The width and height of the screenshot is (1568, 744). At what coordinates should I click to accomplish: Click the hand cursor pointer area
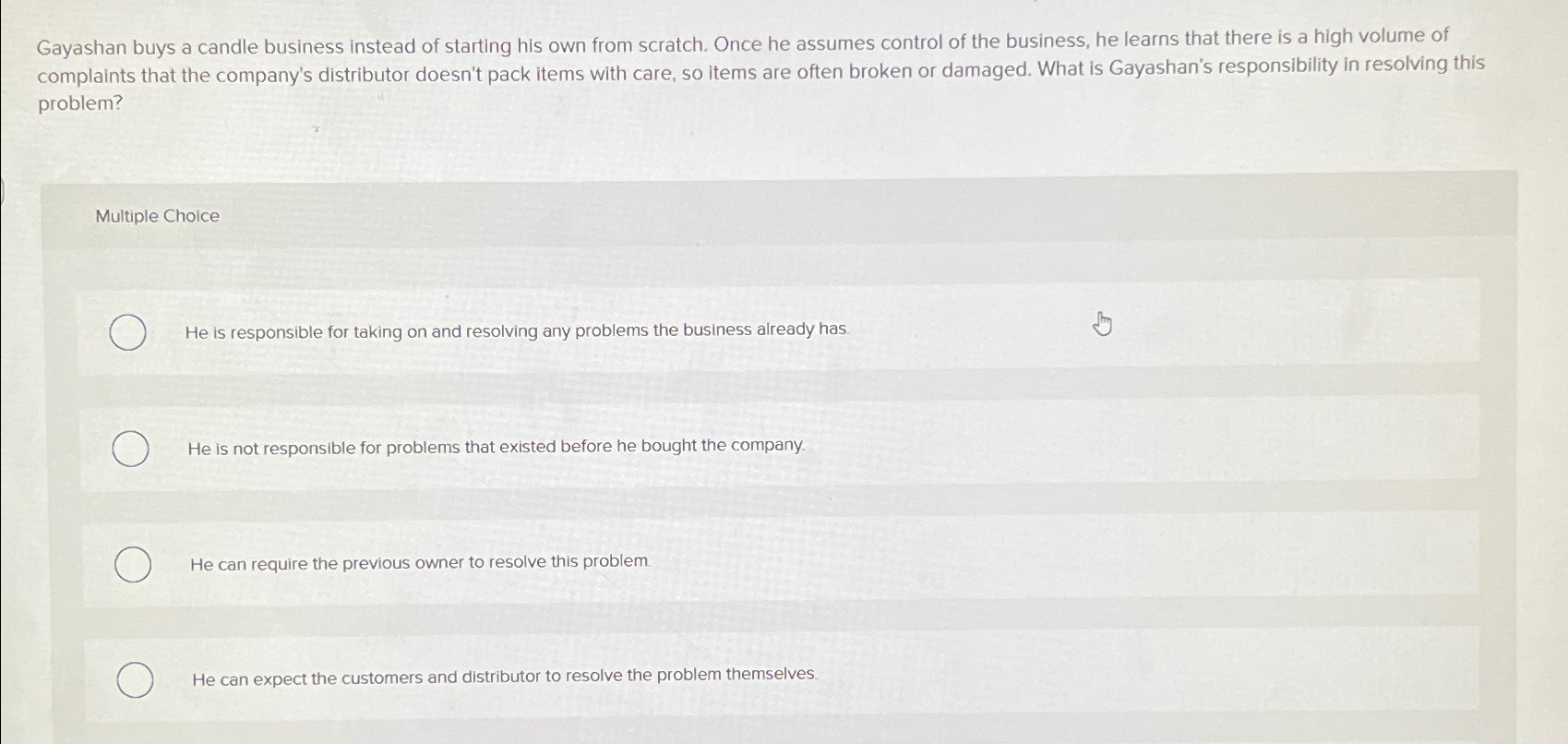[x=1101, y=325]
